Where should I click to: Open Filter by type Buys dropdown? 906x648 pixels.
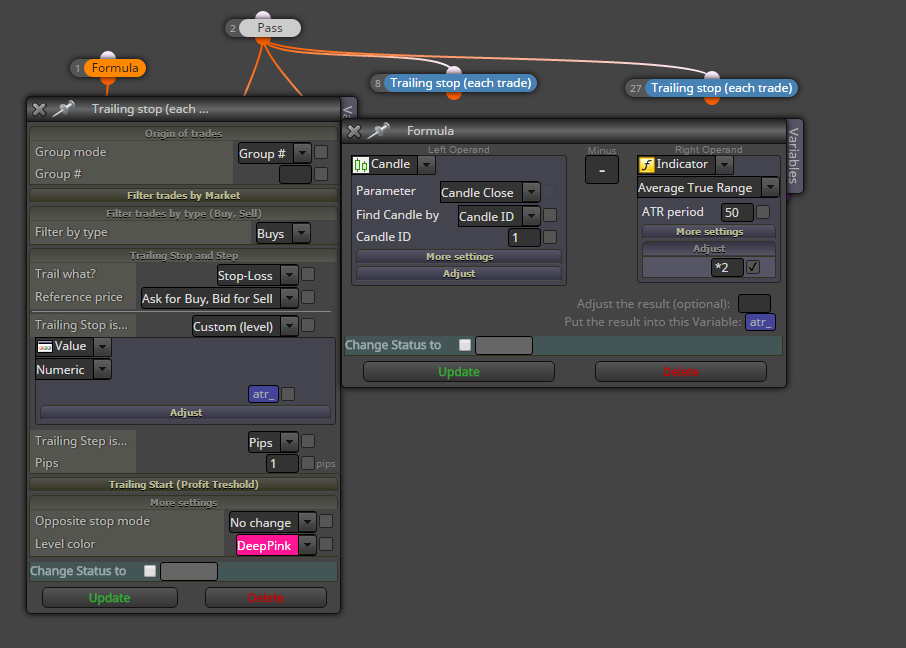(x=283, y=234)
